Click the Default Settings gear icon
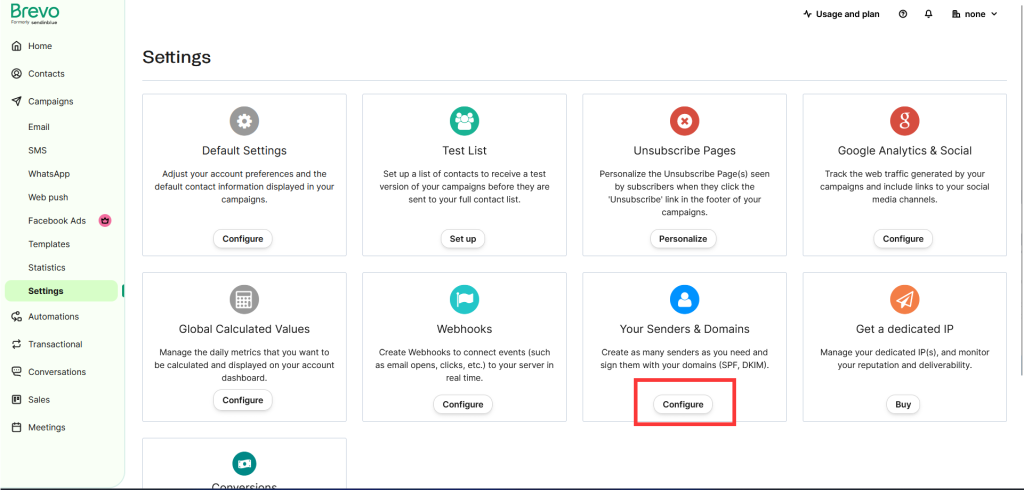The width and height of the screenshot is (1024, 490). click(x=244, y=122)
